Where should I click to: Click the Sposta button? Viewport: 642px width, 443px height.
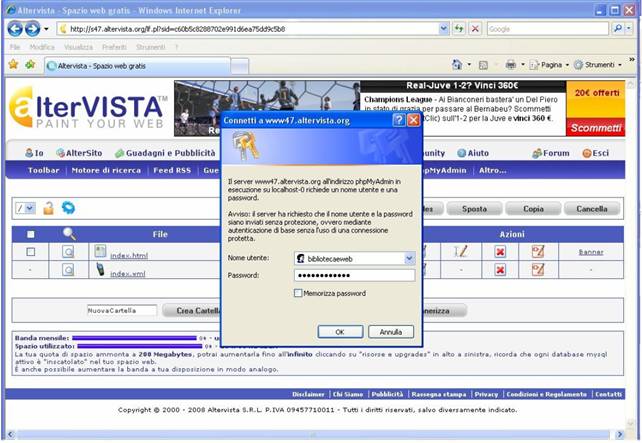[474, 209]
